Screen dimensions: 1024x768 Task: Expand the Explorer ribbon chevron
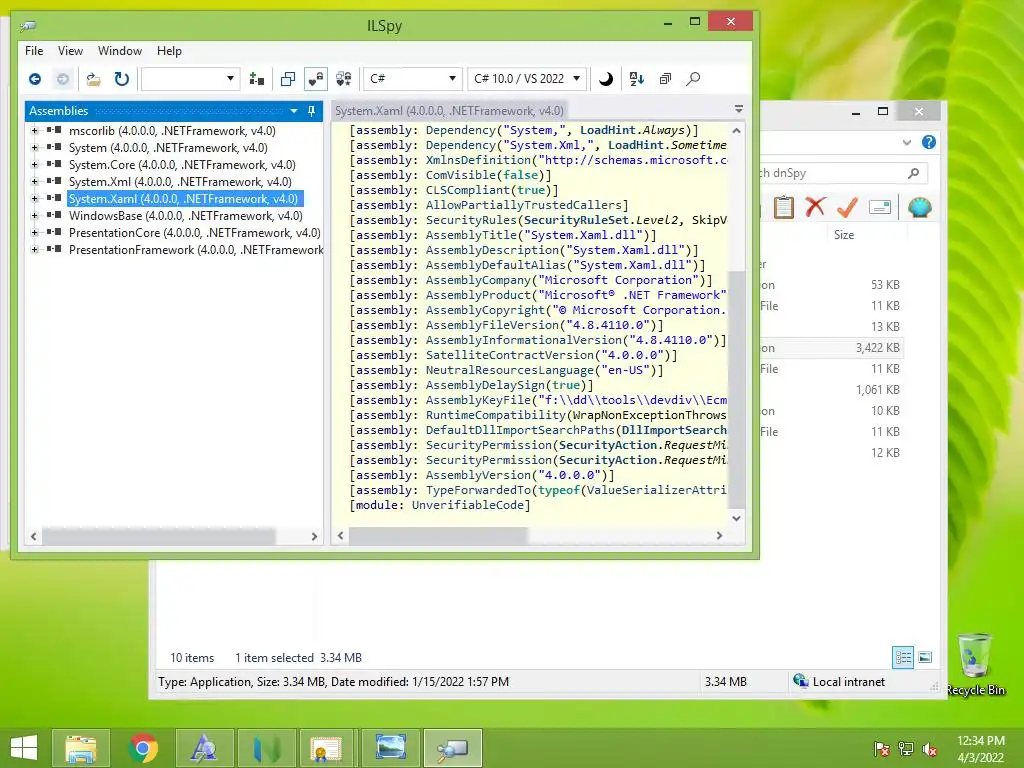click(906, 142)
